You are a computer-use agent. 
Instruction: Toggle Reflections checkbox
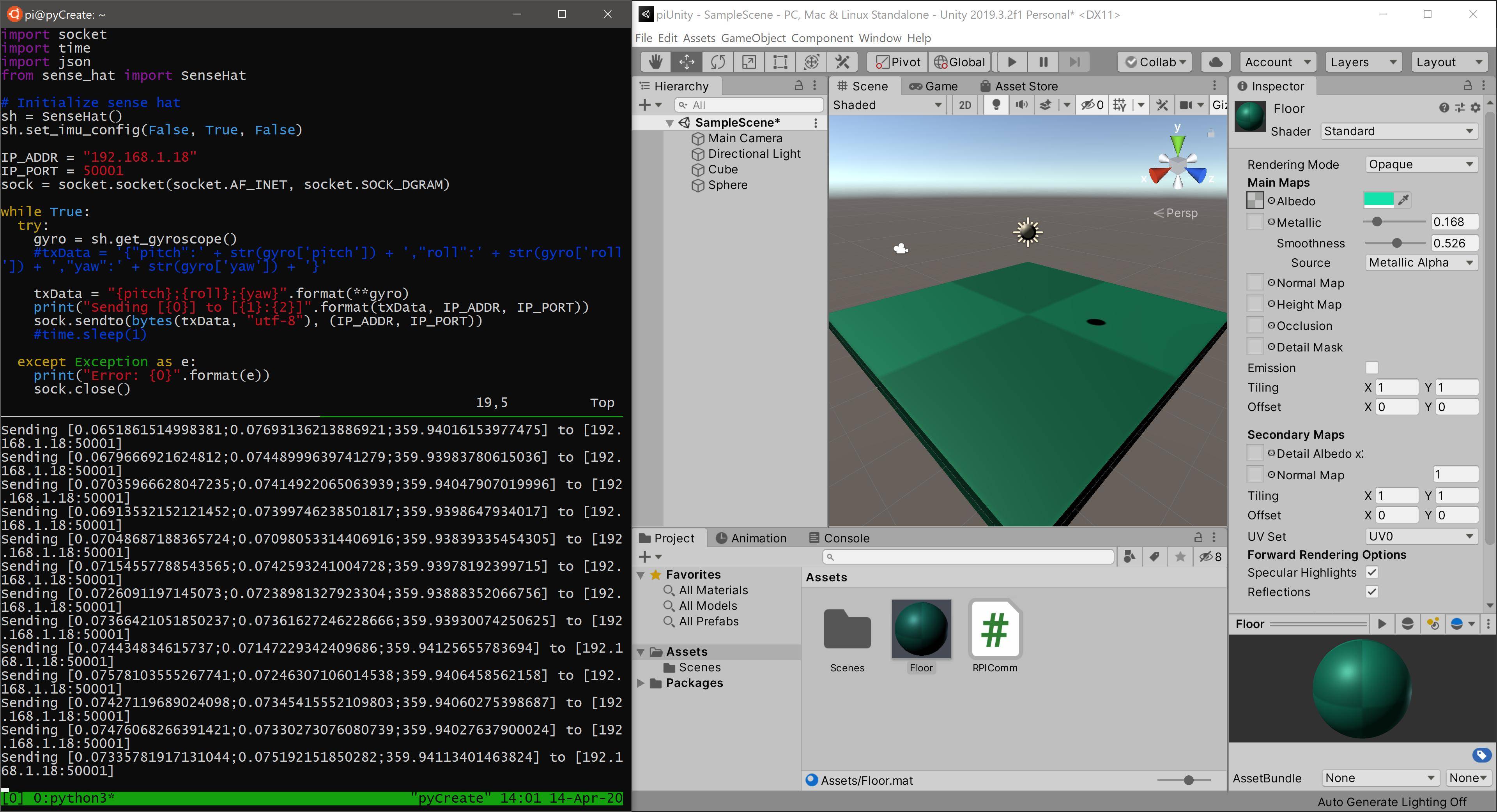click(x=1371, y=592)
